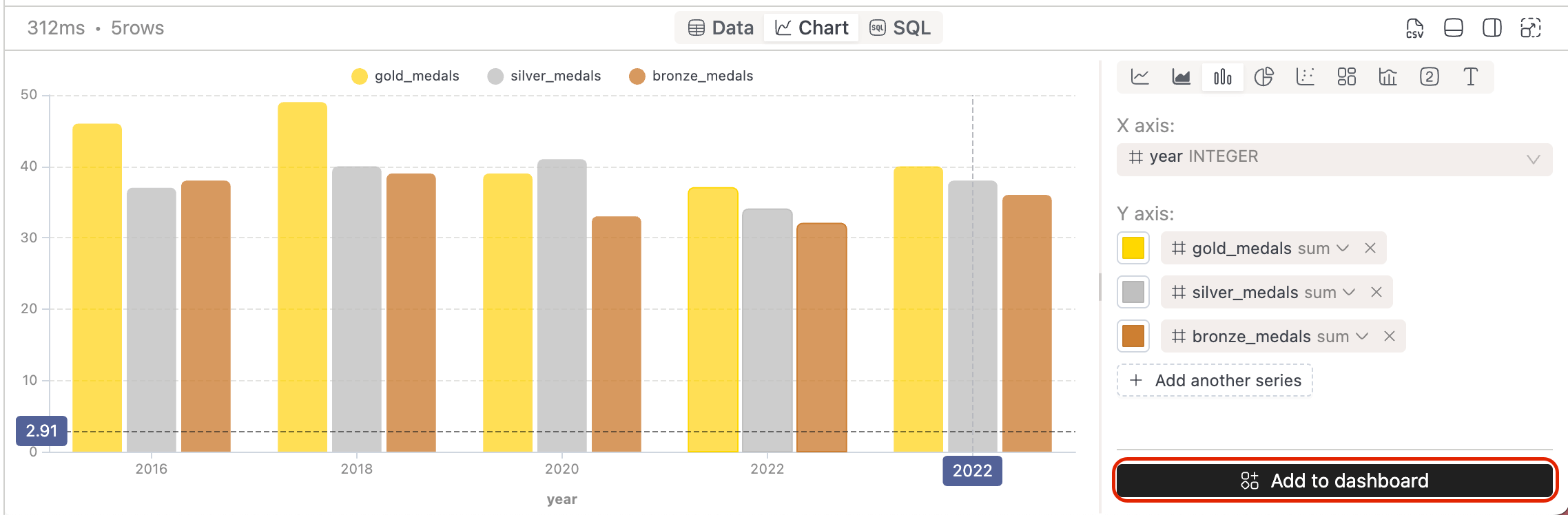The height and width of the screenshot is (515, 1568).
Task: Toggle gold_medals series in chart legend
Action: [x=405, y=76]
